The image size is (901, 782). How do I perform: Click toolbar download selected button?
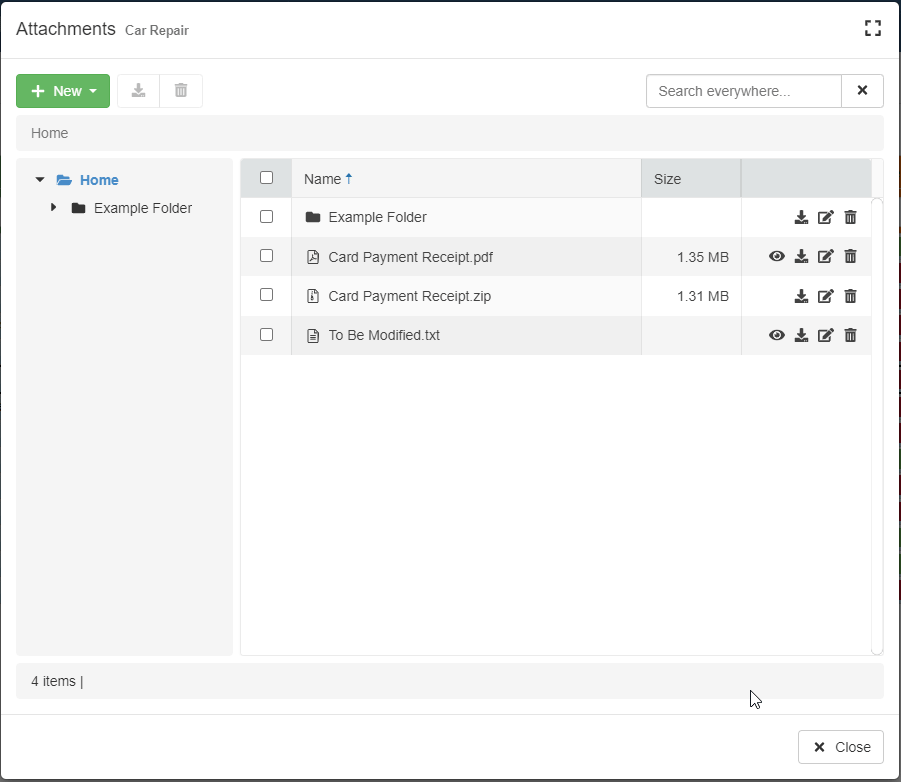tap(139, 91)
